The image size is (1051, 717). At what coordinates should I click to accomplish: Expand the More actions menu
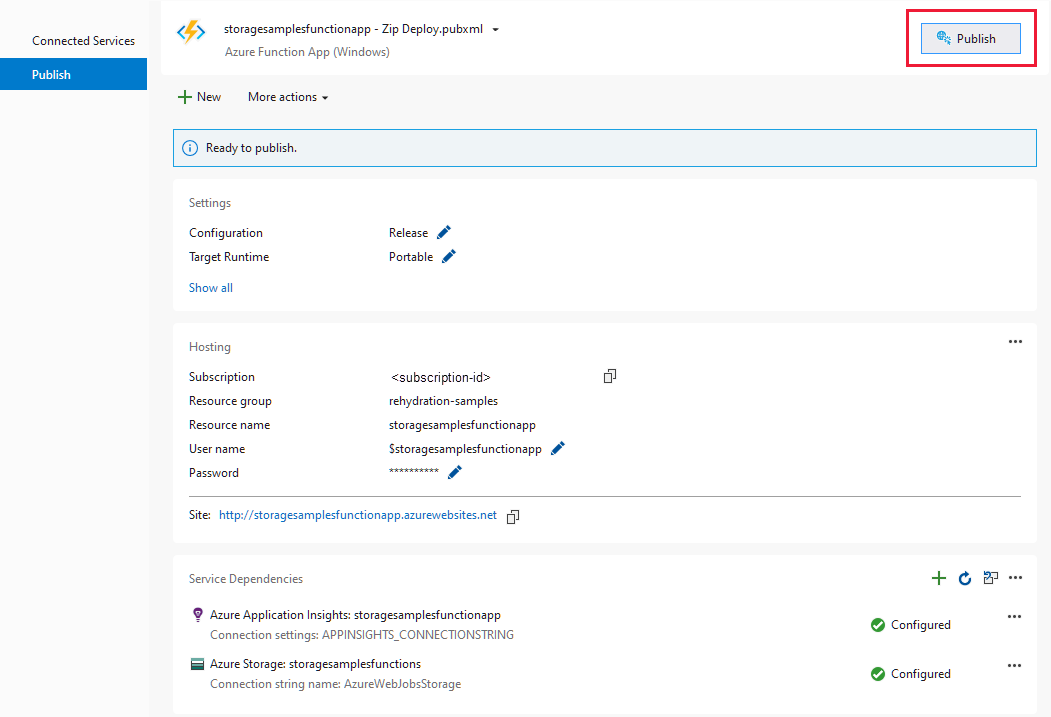tap(287, 97)
